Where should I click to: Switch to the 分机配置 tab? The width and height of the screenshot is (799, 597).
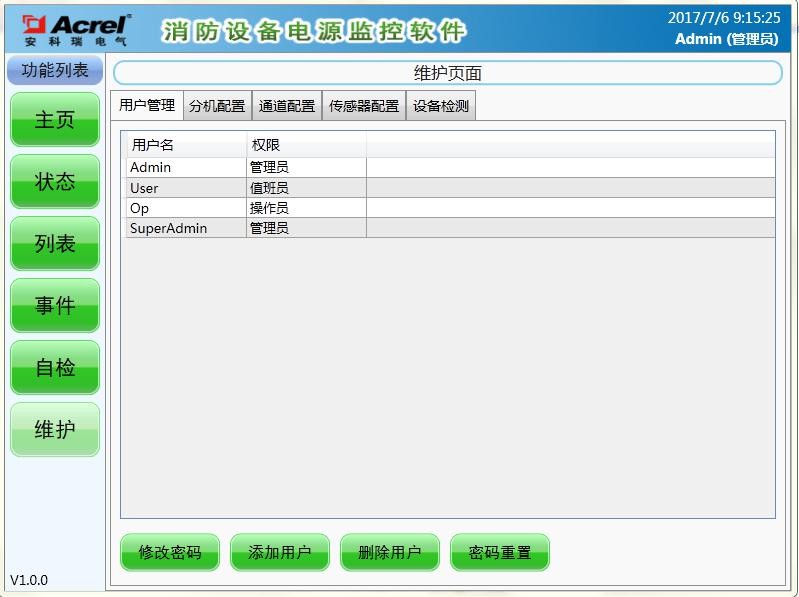218,106
